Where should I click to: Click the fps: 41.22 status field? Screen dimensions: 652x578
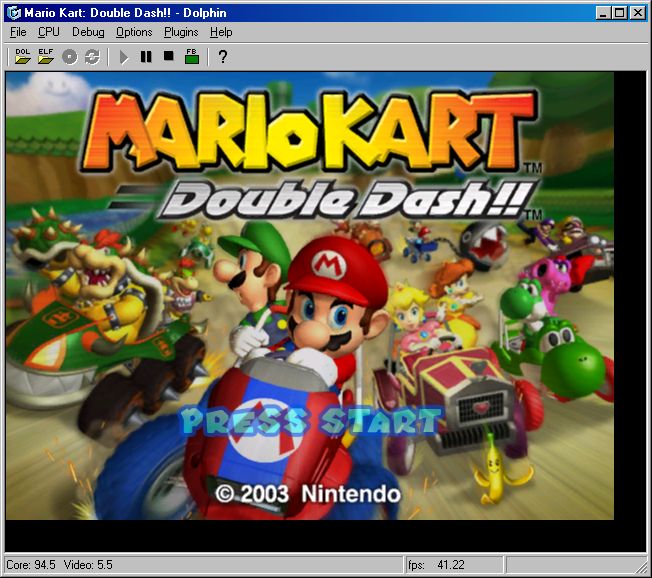[x=454, y=565]
